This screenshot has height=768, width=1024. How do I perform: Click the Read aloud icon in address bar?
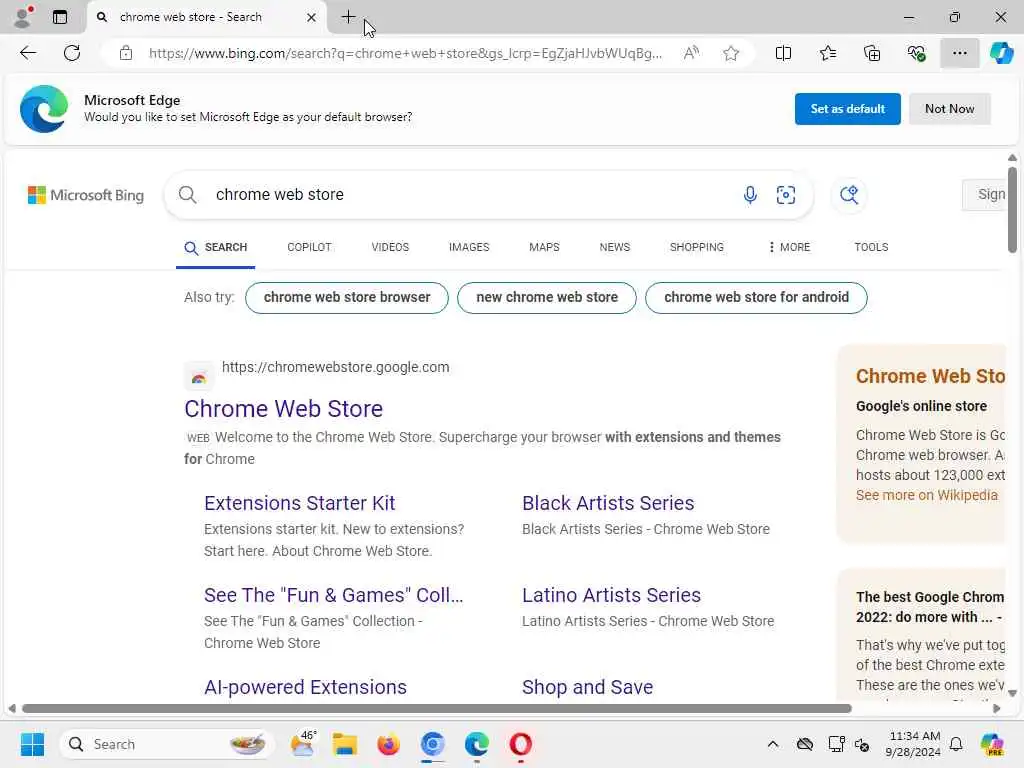pyautogui.click(x=691, y=53)
